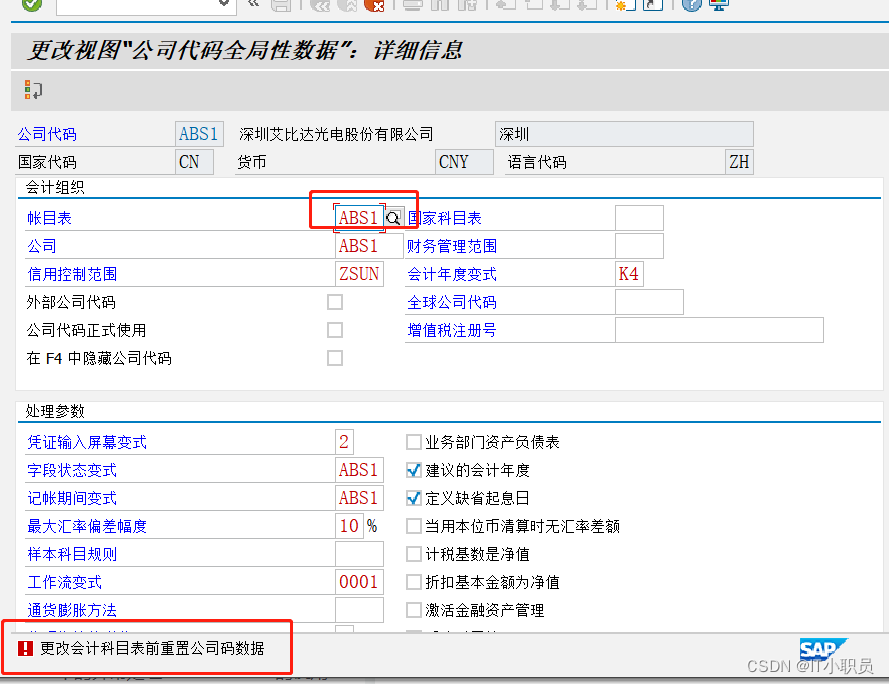Click the 全球公司代码 label
This screenshot has height=684, width=889.
tap(452, 302)
